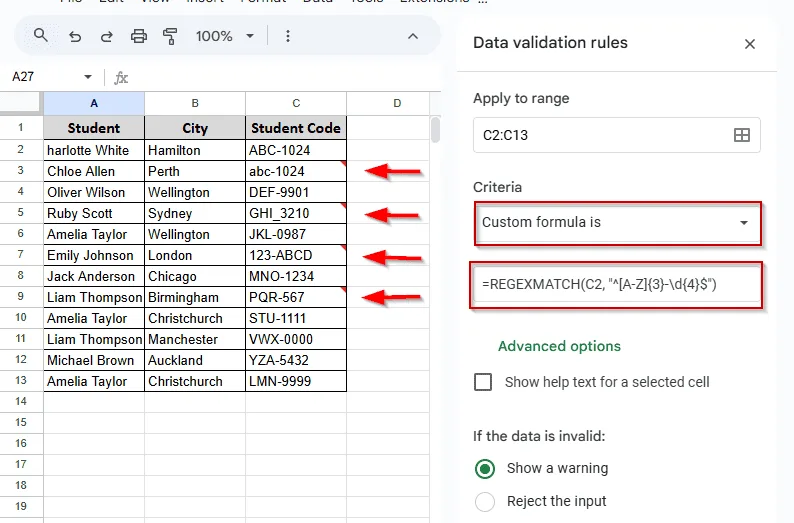Select the Ruby Scott cell

tap(94, 213)
